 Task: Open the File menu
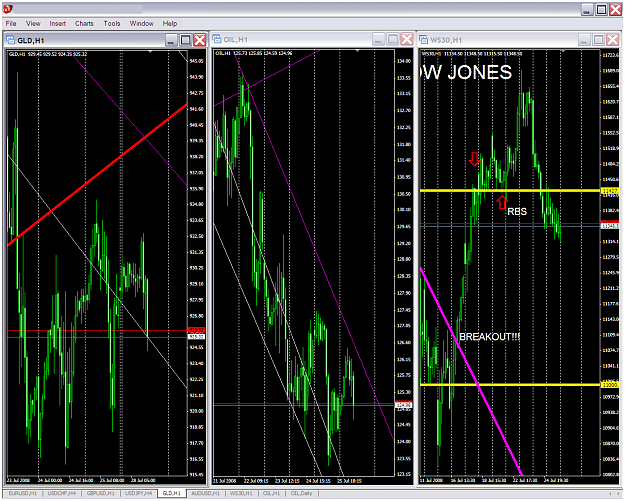point(11,24)
